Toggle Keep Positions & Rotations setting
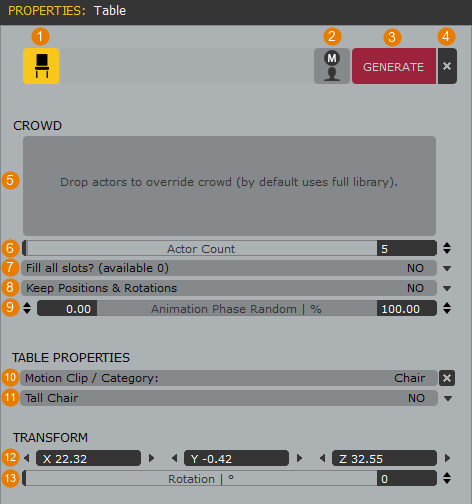The height and width of the screenshot is (504, 472). coord(229,288)
